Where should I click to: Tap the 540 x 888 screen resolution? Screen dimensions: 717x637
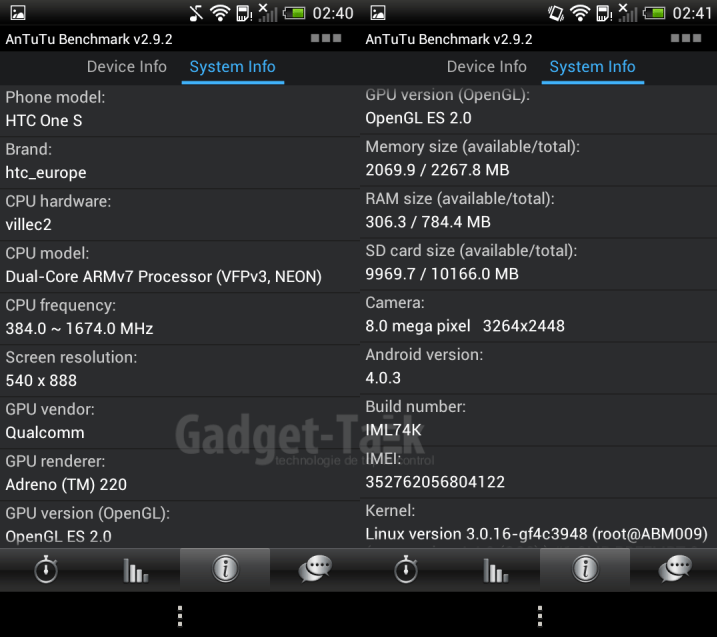41,380
